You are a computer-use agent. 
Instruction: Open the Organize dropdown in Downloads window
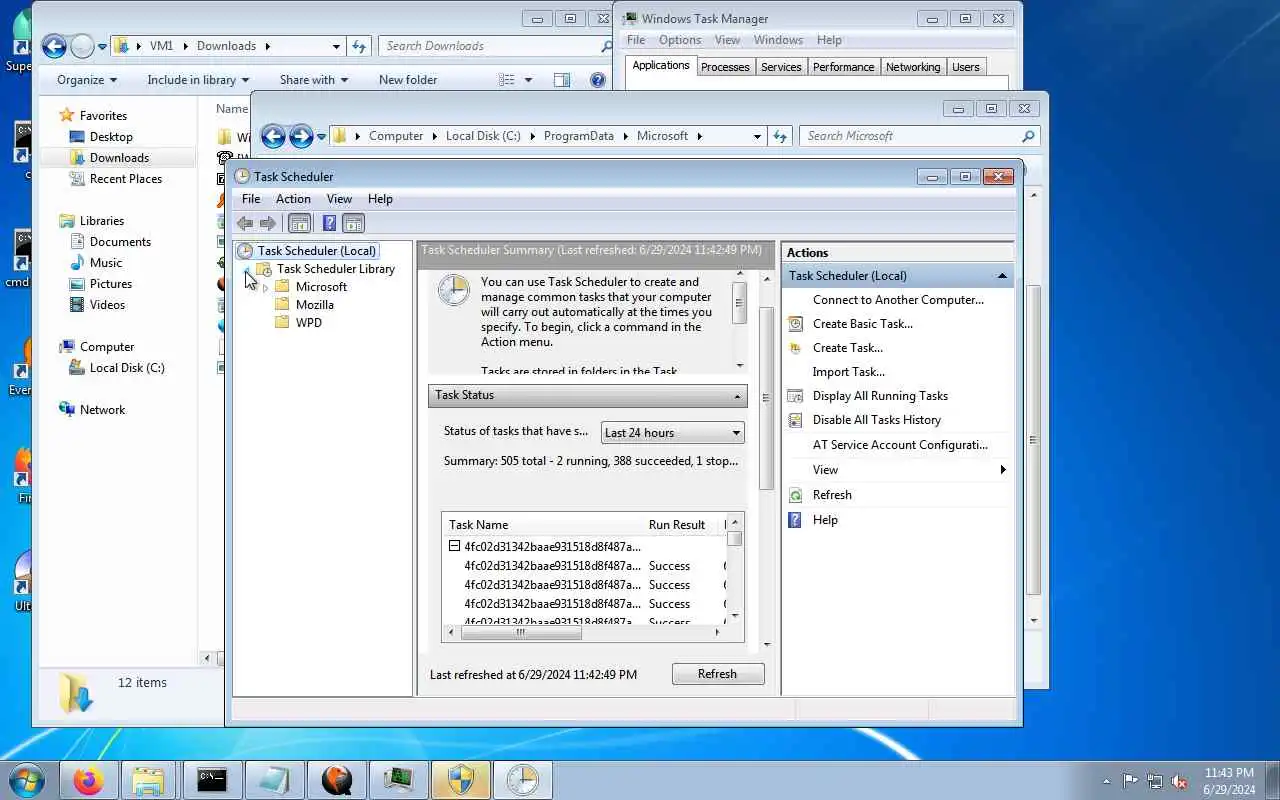[x=87, y=80]
